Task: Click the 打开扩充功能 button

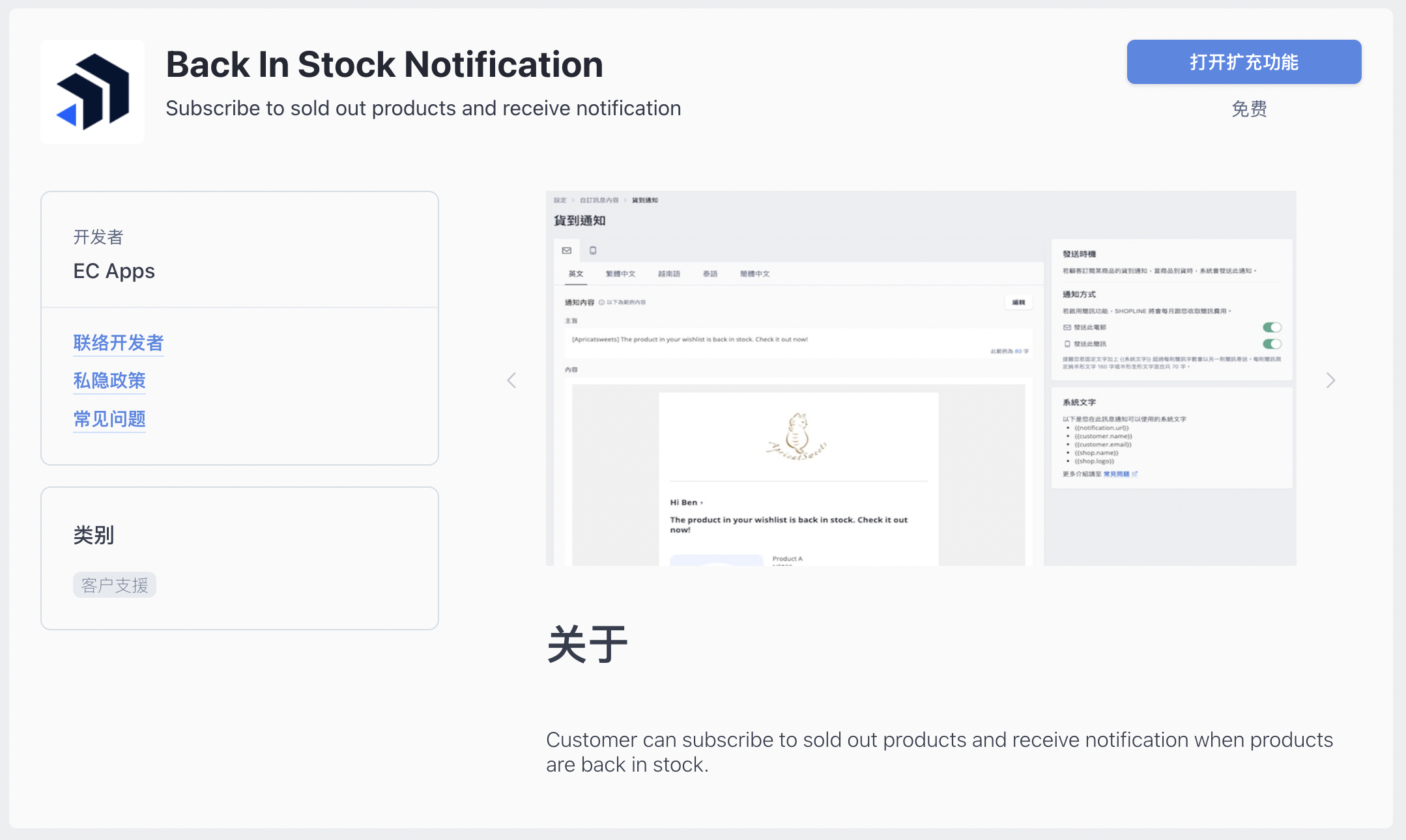Action: (1244, 62)
